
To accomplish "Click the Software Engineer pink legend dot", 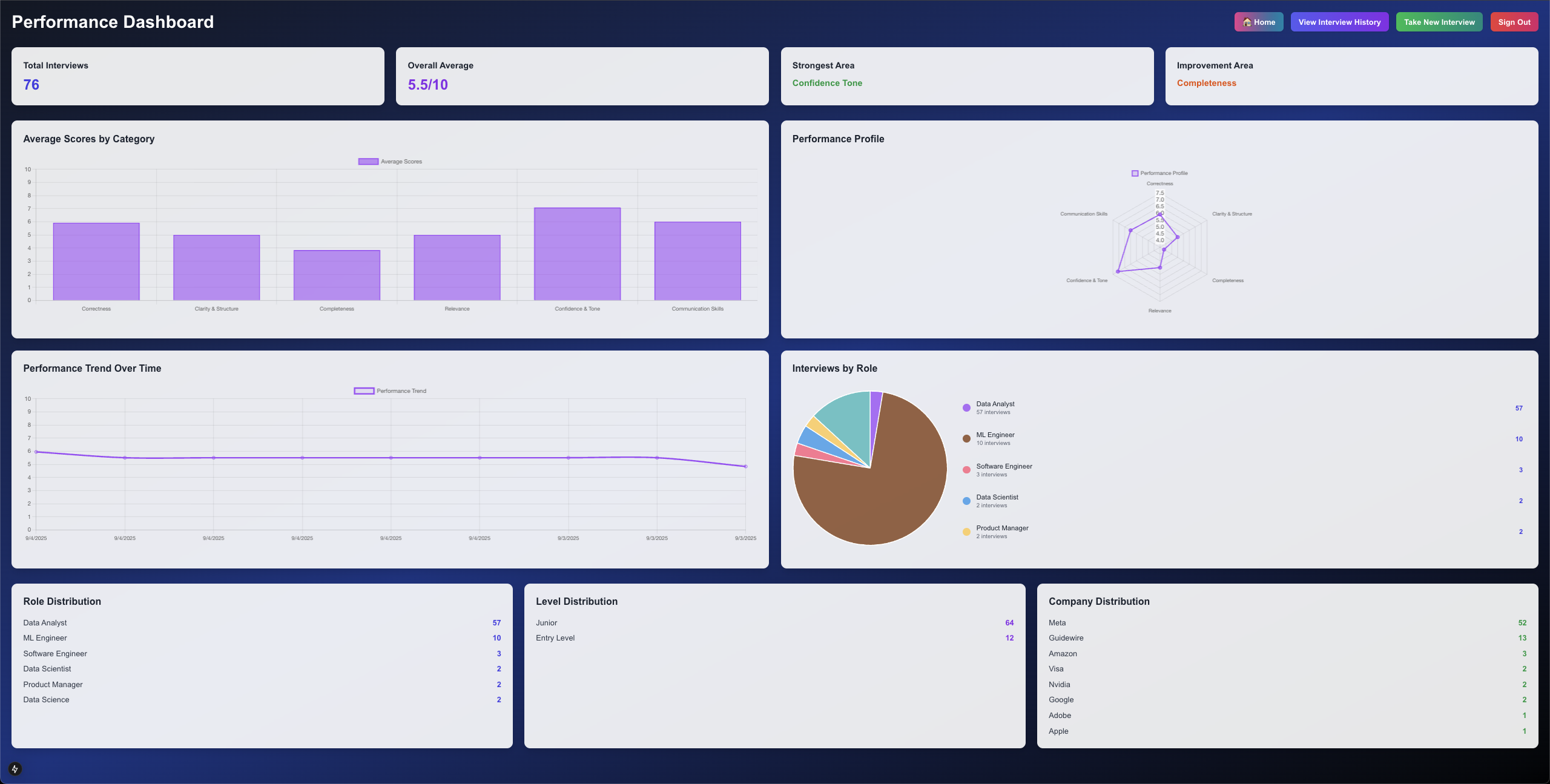I will (x=966, y=470).
